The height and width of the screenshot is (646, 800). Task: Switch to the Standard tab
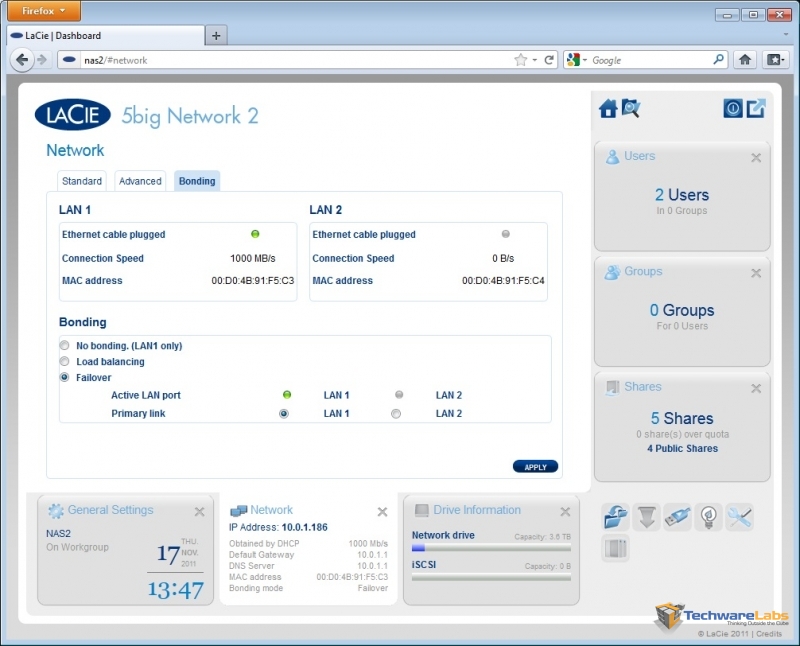pos(82,181)
